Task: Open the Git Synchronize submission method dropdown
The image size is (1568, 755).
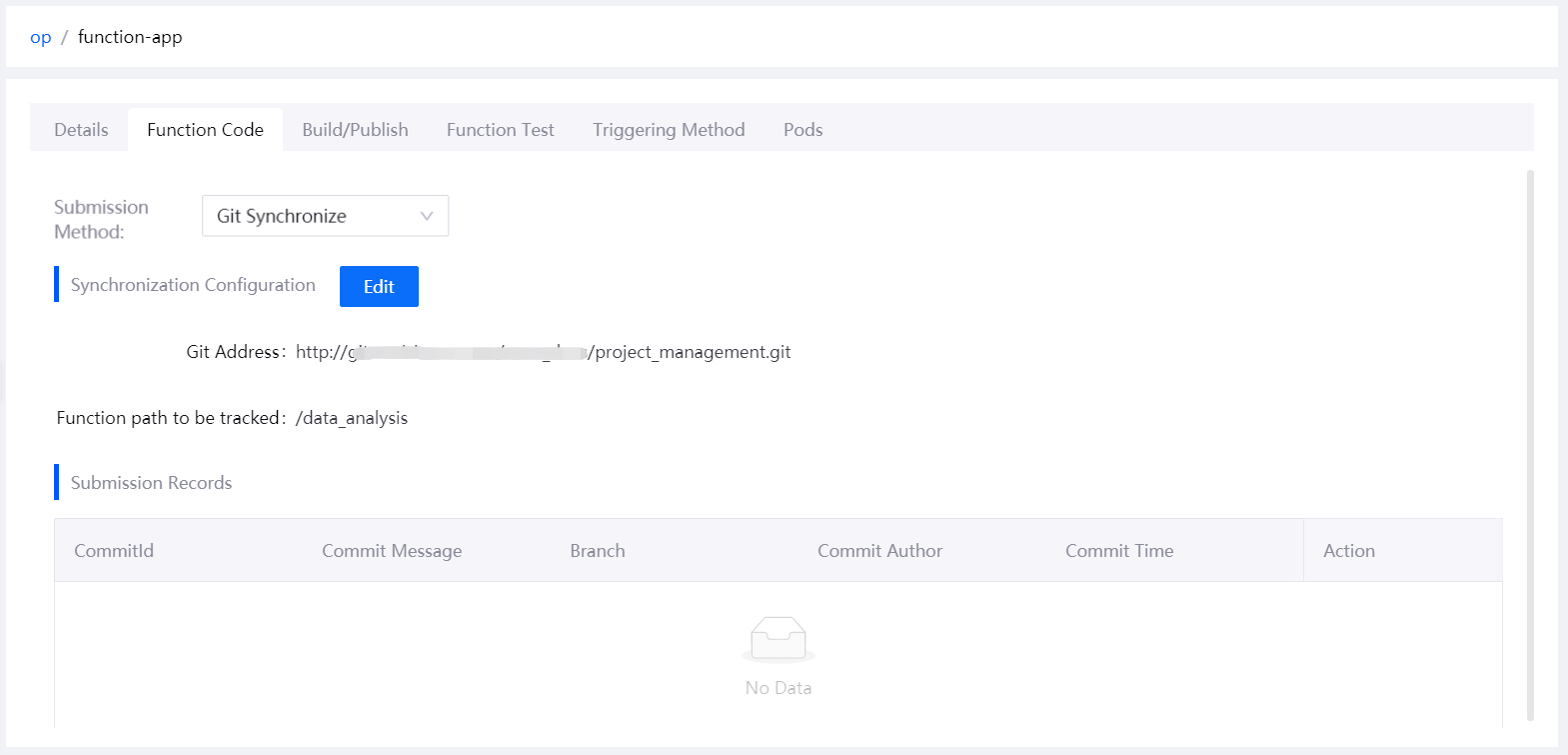Action: click(x=324, y=216)
